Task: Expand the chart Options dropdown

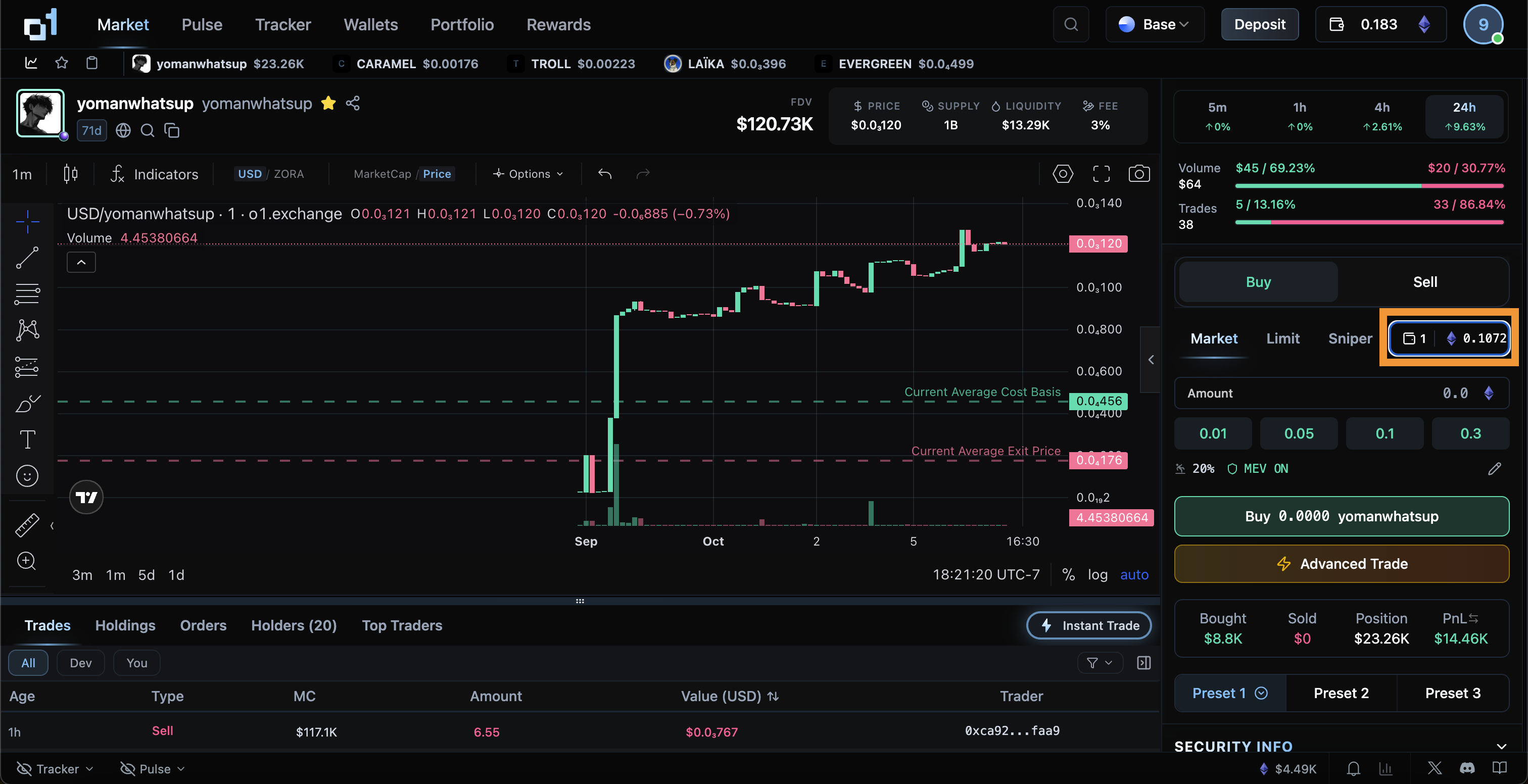Action: click(x=528, y=174)
